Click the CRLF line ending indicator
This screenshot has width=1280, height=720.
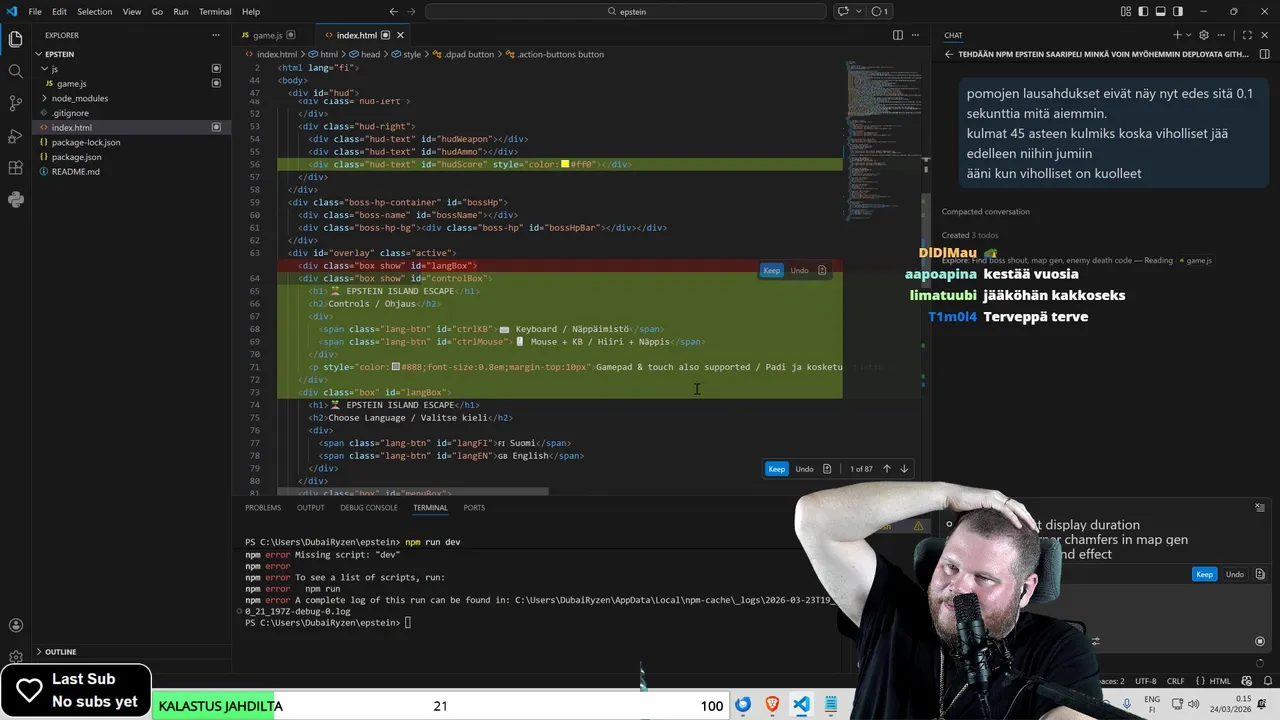(1175, 681)
